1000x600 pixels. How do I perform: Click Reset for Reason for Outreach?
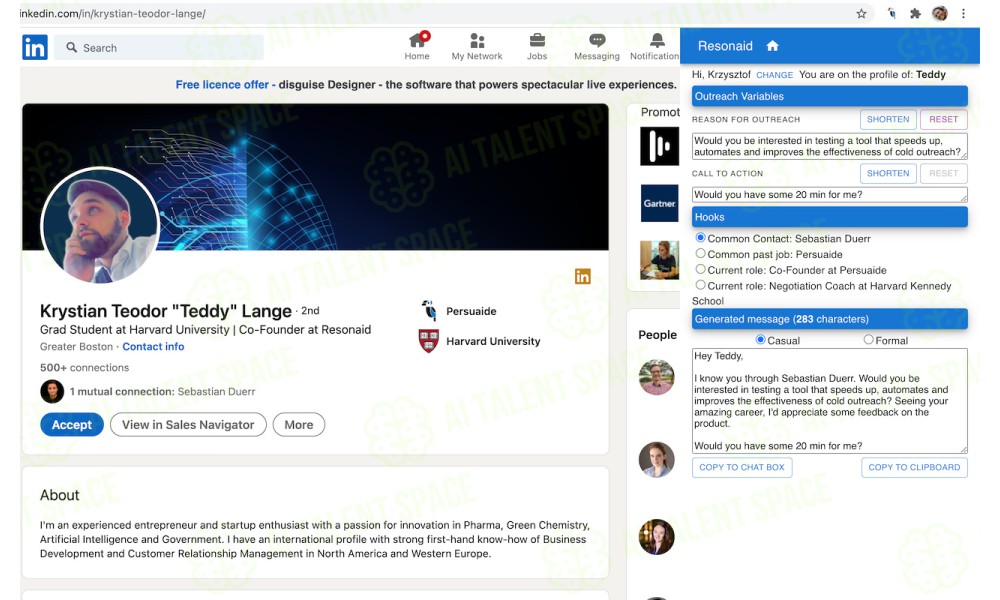coord(943,119)
